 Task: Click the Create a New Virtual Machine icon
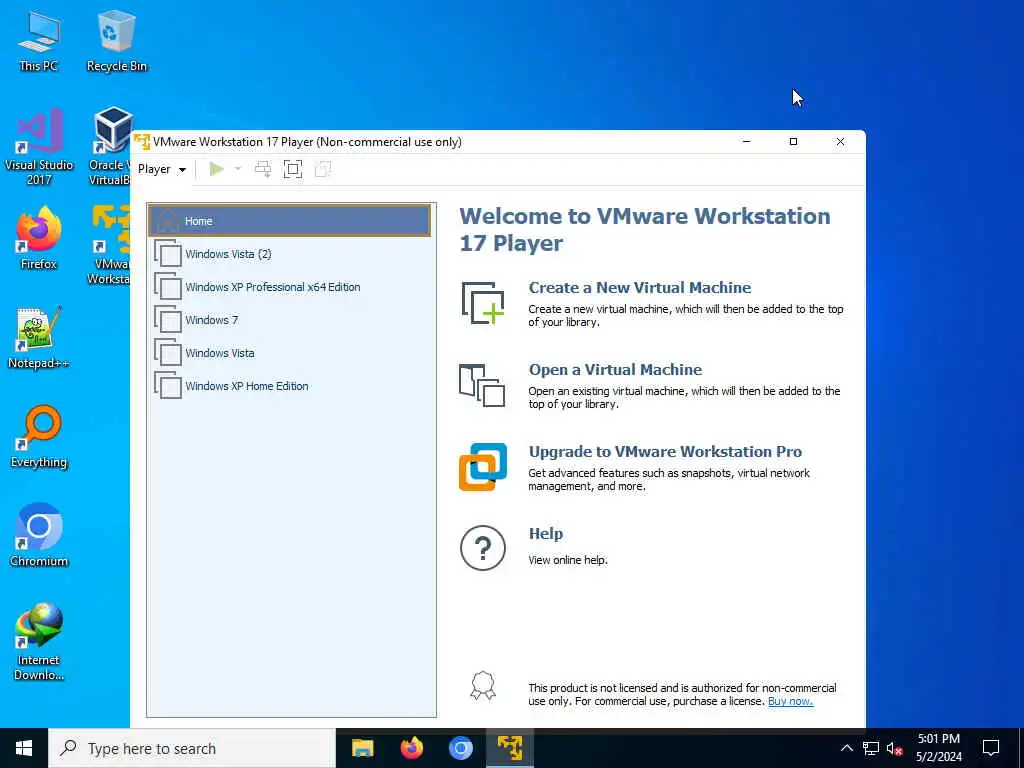coord(483,303)
